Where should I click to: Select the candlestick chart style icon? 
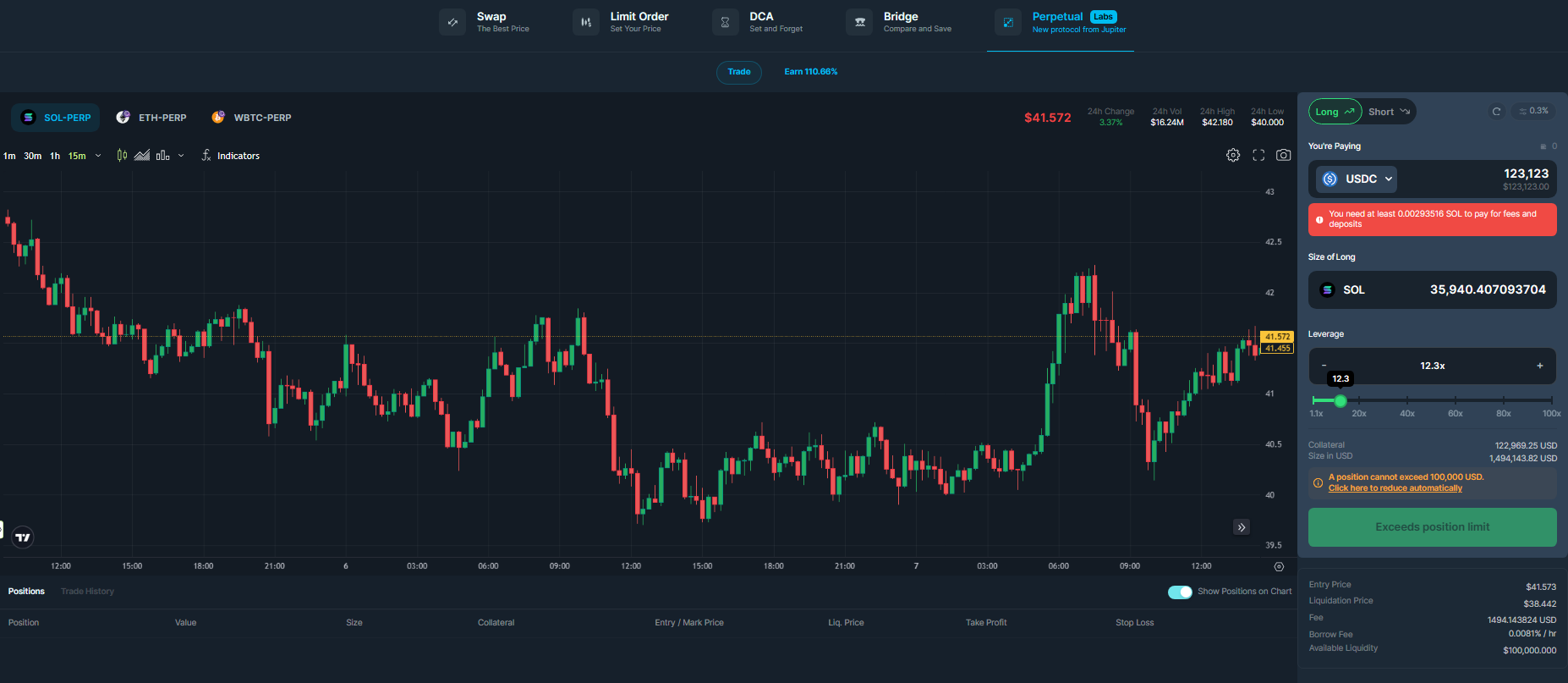[123, 155]
